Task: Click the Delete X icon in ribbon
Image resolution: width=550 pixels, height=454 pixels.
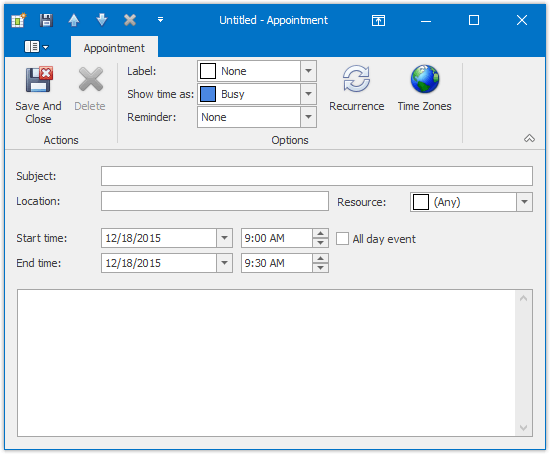Action: tap(90, 79)
